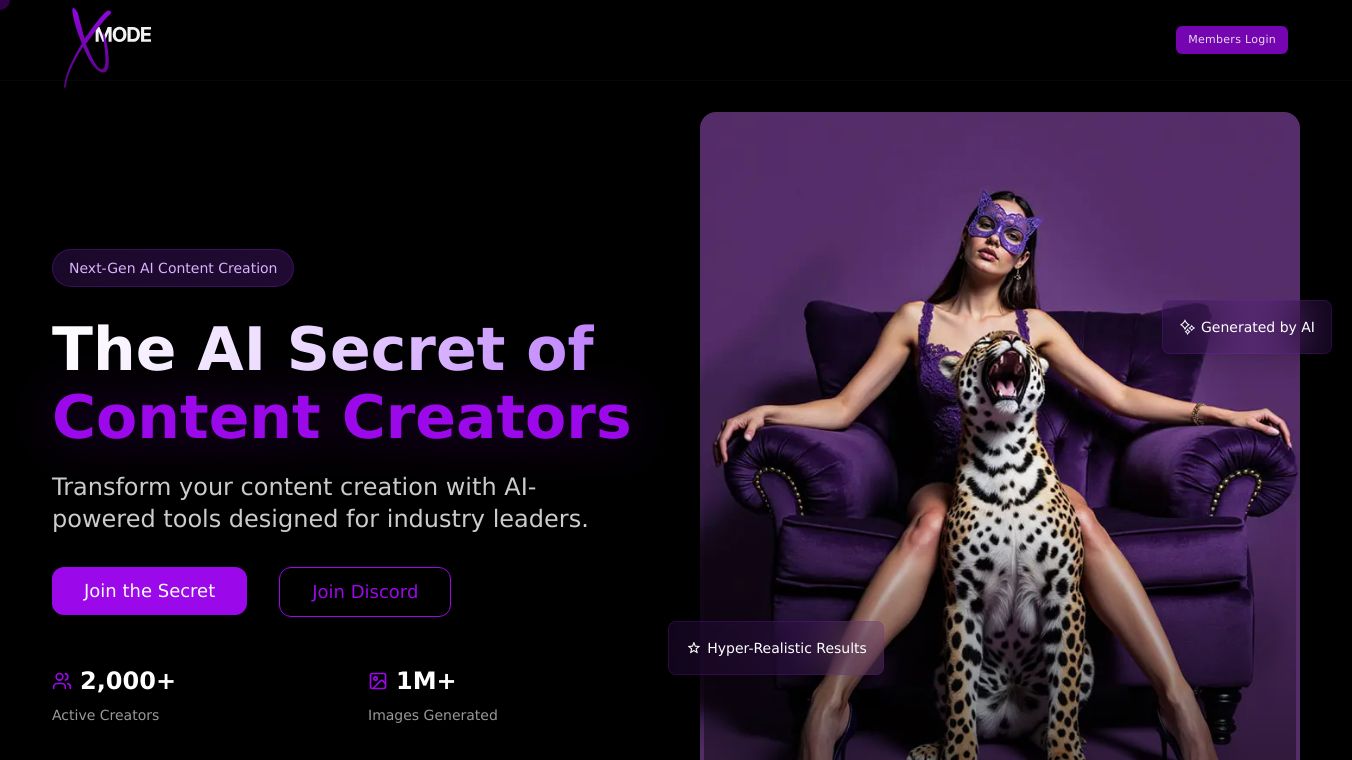Click the Content Creators purple headline
The width and height of the screenshot is (1352, 760).
coord(342,417)
